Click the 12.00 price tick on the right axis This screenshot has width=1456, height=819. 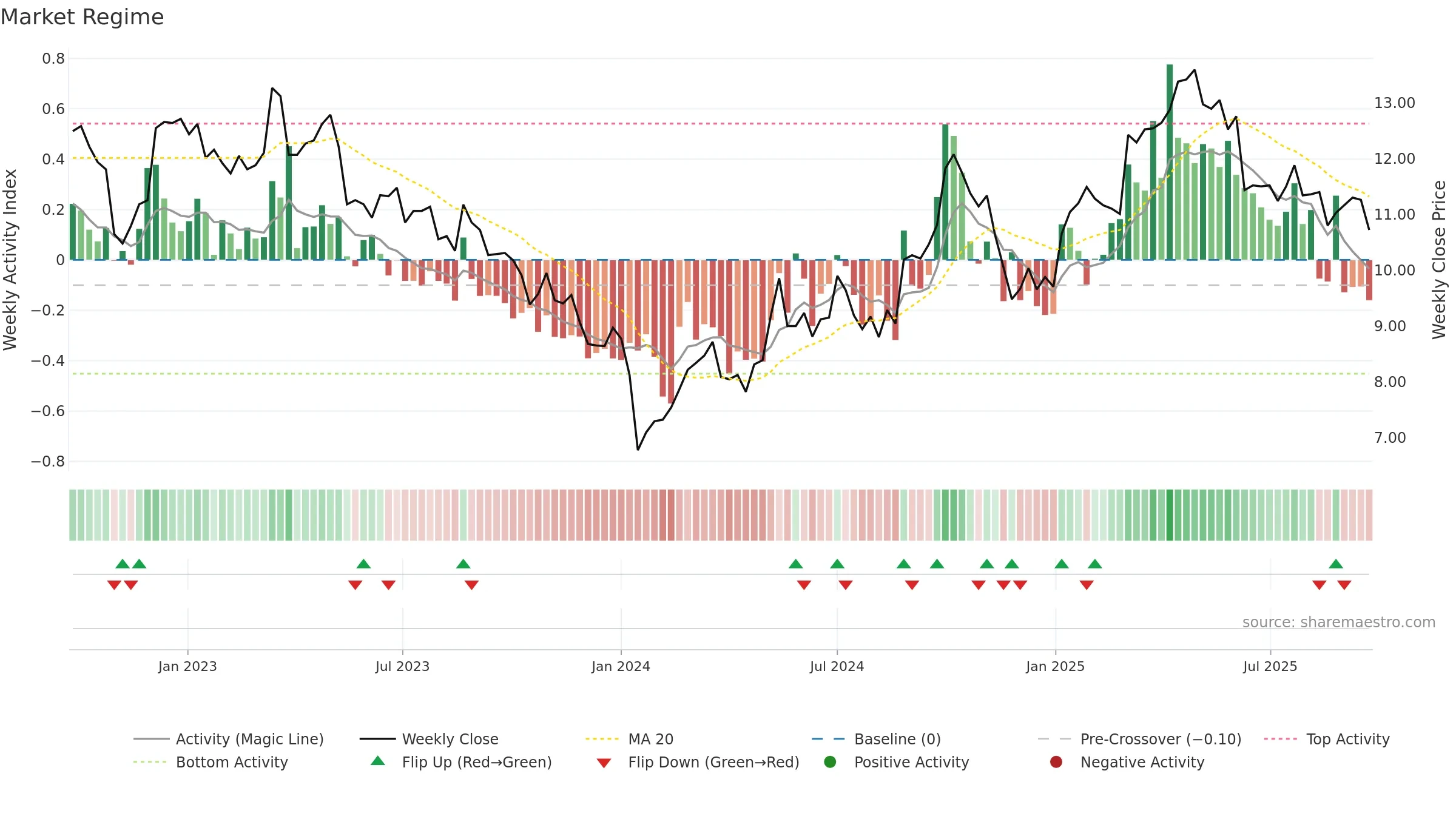click(x=1395, y=159)
